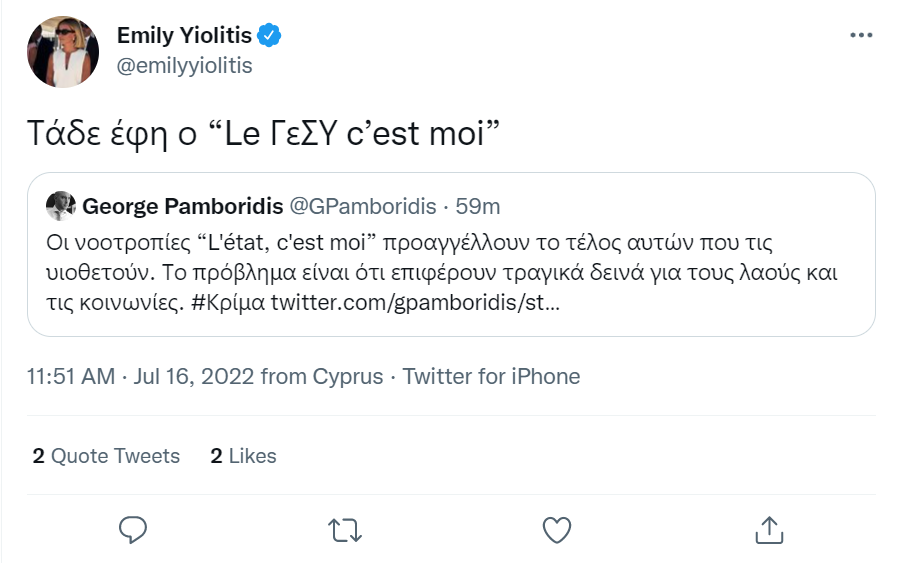The height and width of the screenshot is (563, 899).
Task: View the 2 Quote Tweets
Action: 106,456
